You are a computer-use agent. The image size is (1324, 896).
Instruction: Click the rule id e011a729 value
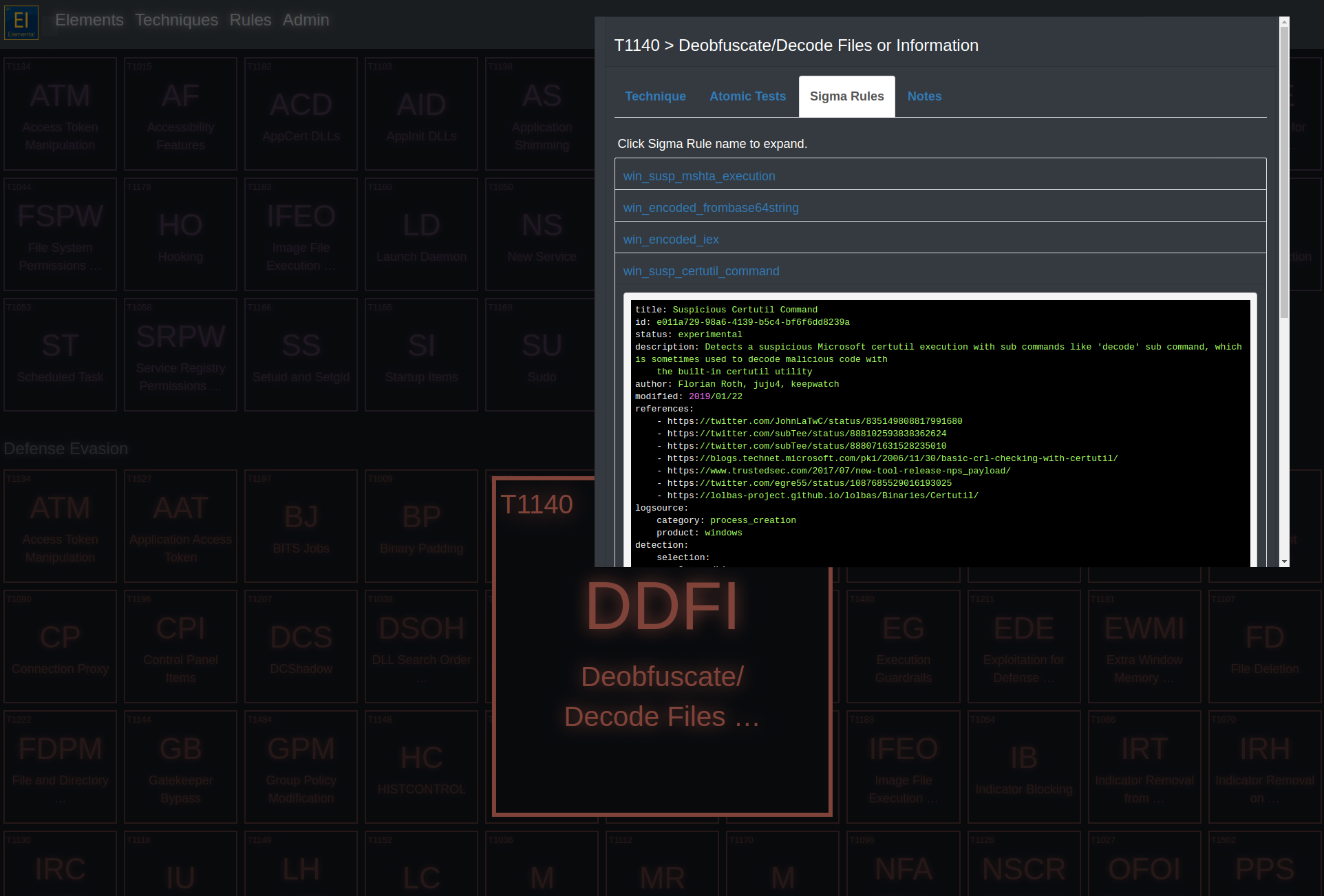753,322
